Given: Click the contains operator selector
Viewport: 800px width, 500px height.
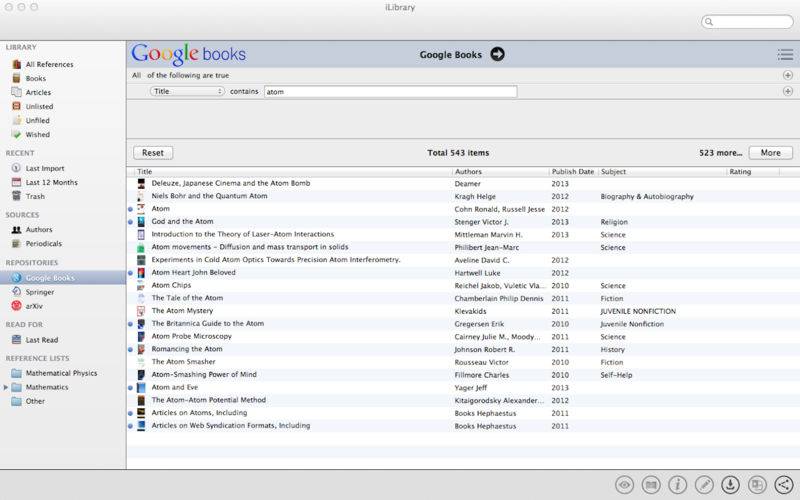Looking at the screenshot, I should pos(244,92).
